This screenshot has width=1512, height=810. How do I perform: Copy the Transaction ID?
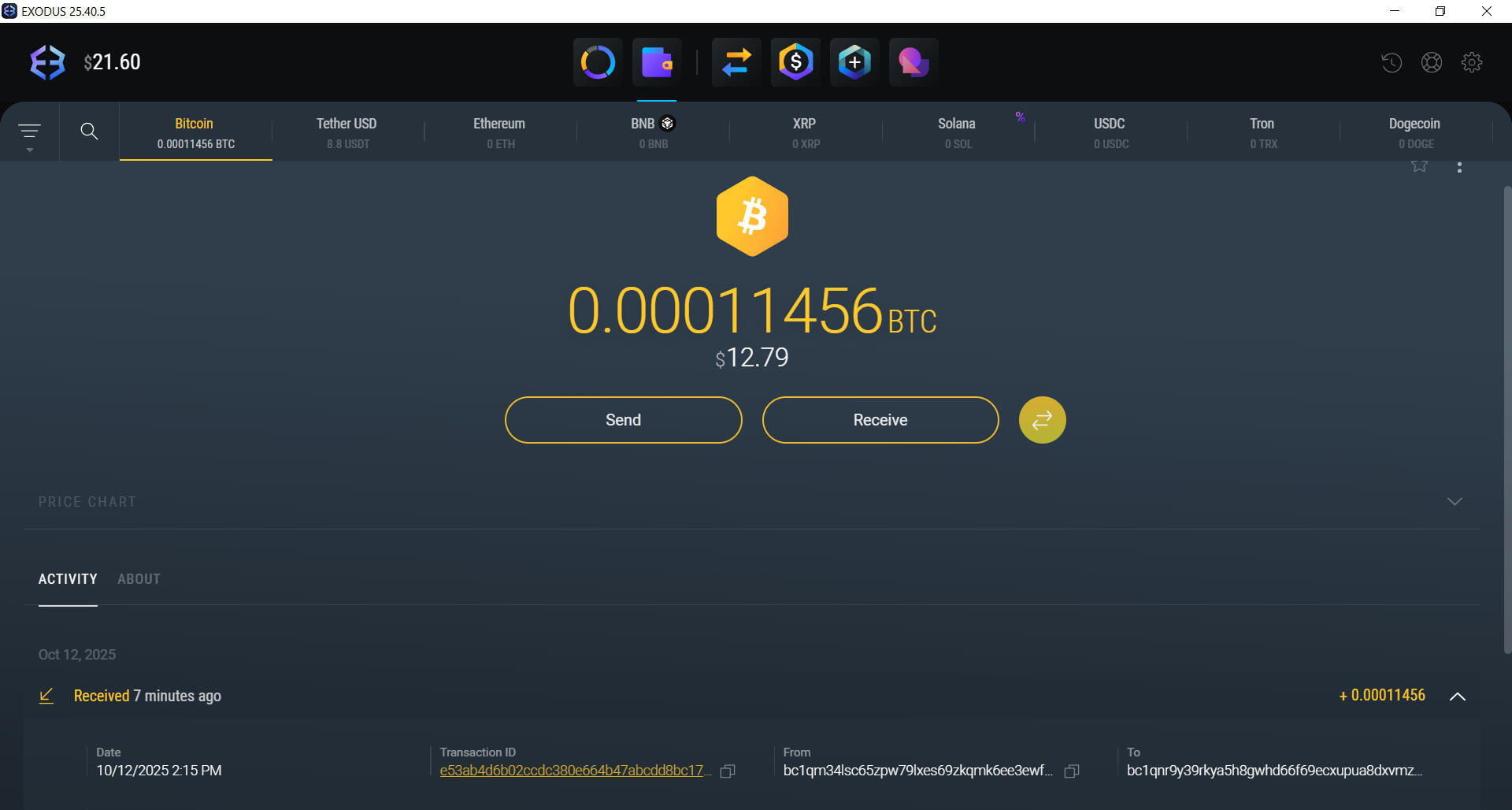click(726, 771)
